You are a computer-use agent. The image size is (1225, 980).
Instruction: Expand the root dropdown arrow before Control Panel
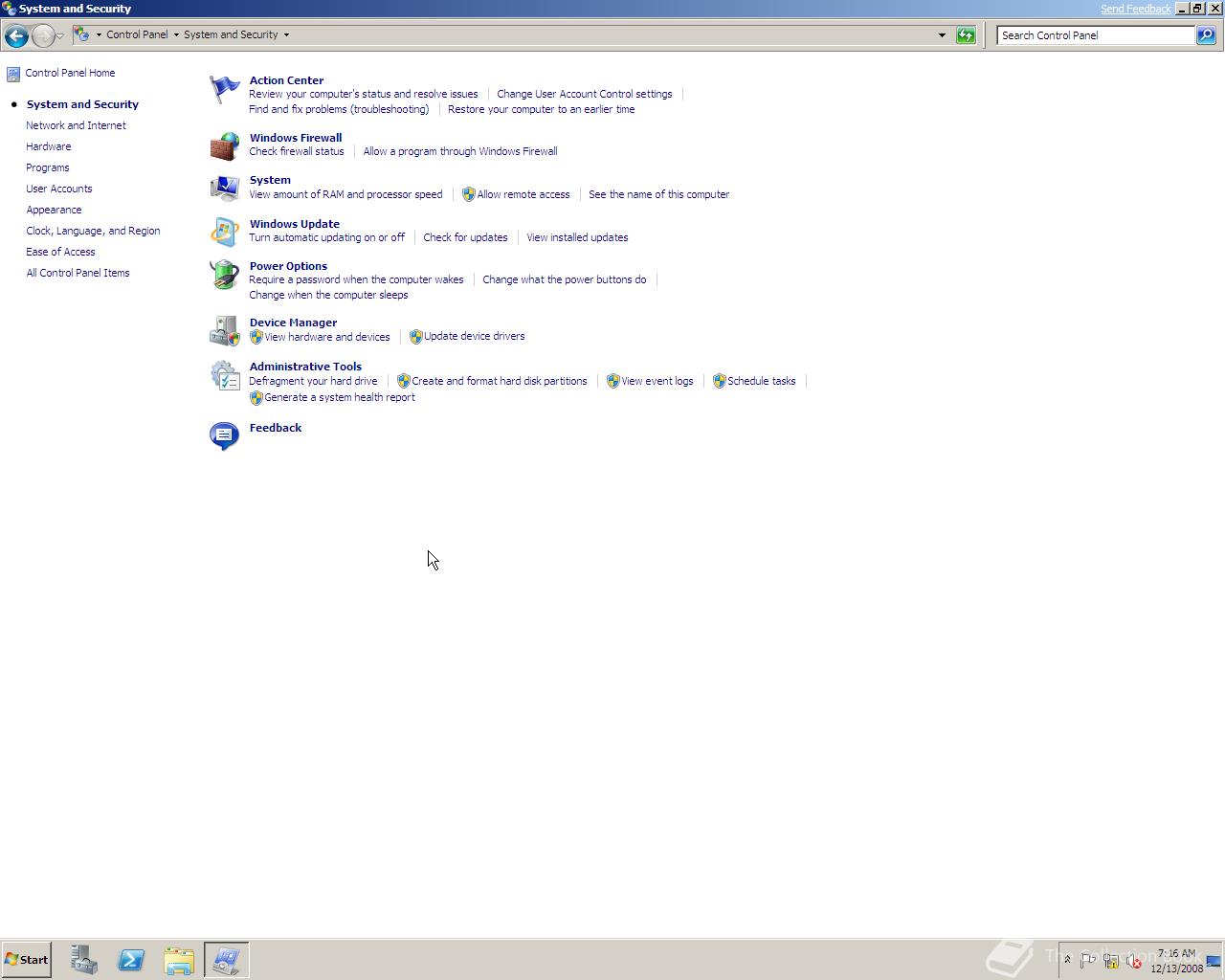[x=99, y=34]
